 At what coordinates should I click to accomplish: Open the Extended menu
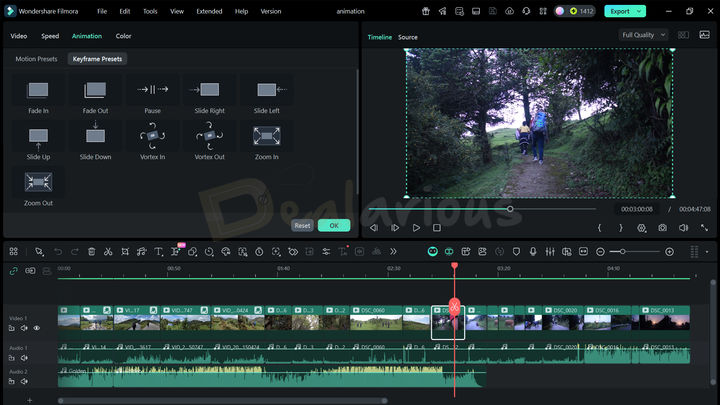tap(209, 11)
